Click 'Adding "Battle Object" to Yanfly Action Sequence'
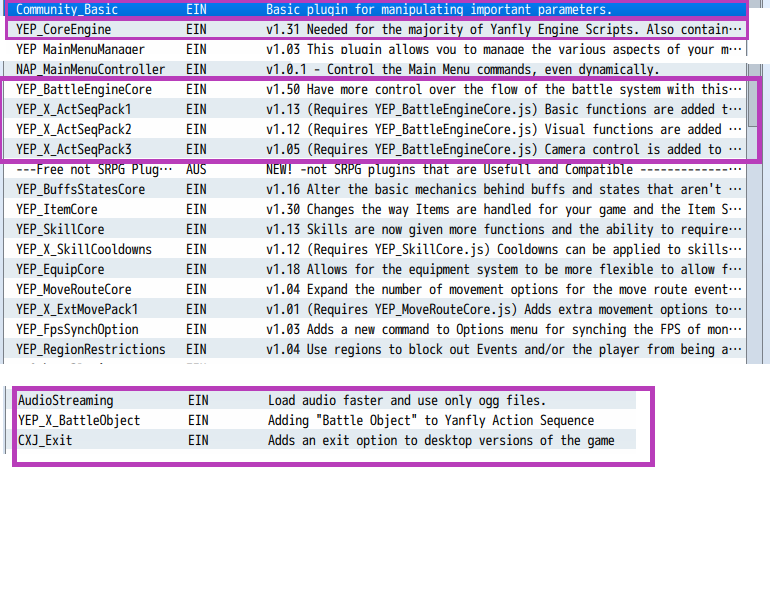The width and height of the screenshot is (770, 604). (x=431, y=421)
